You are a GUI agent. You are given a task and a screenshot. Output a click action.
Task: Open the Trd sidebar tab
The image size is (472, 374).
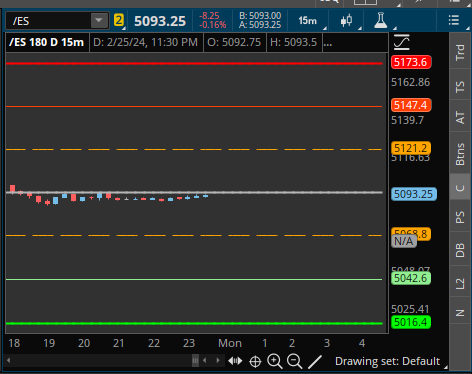pos(460,52)
